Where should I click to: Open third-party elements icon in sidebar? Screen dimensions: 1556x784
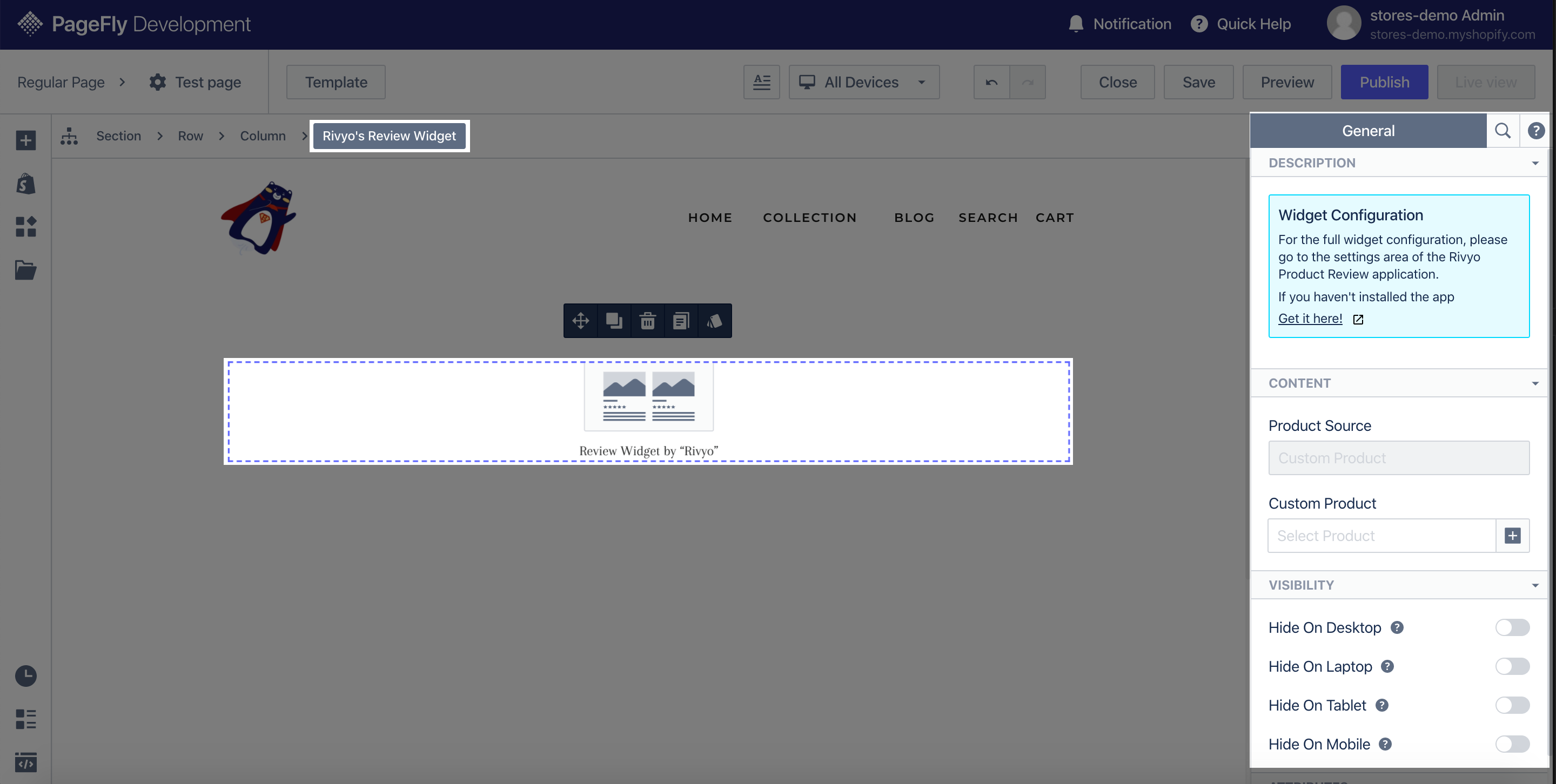pyautogui.click(x=25, y=227)
